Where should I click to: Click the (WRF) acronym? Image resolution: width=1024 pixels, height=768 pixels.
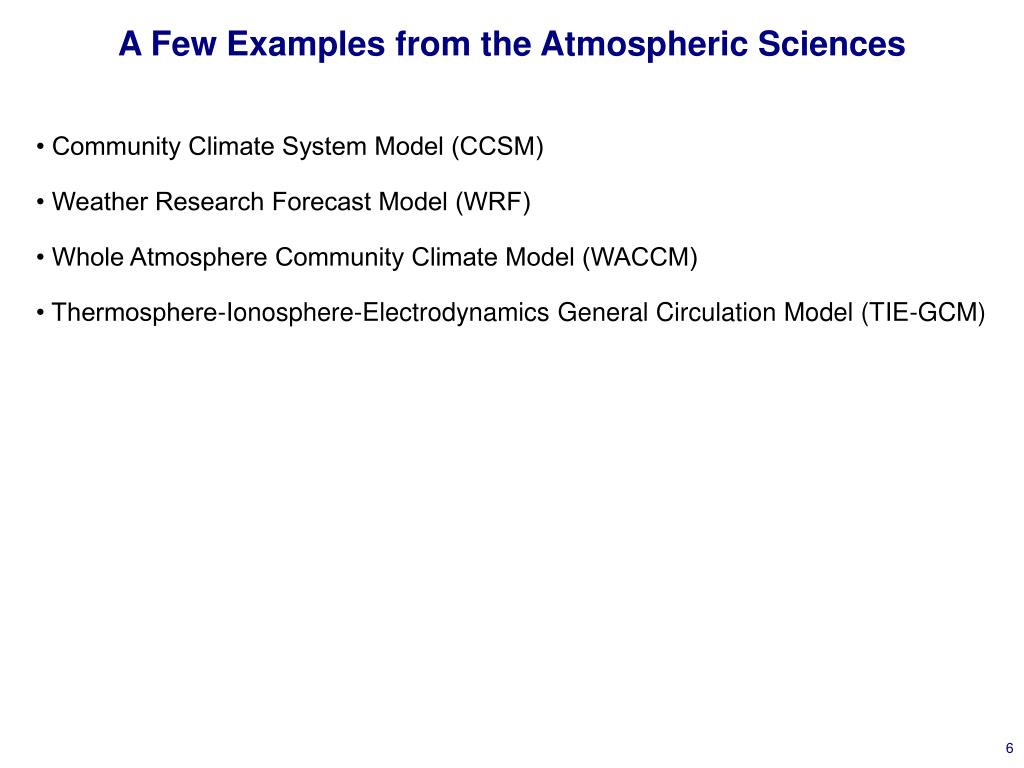[492, 202]
